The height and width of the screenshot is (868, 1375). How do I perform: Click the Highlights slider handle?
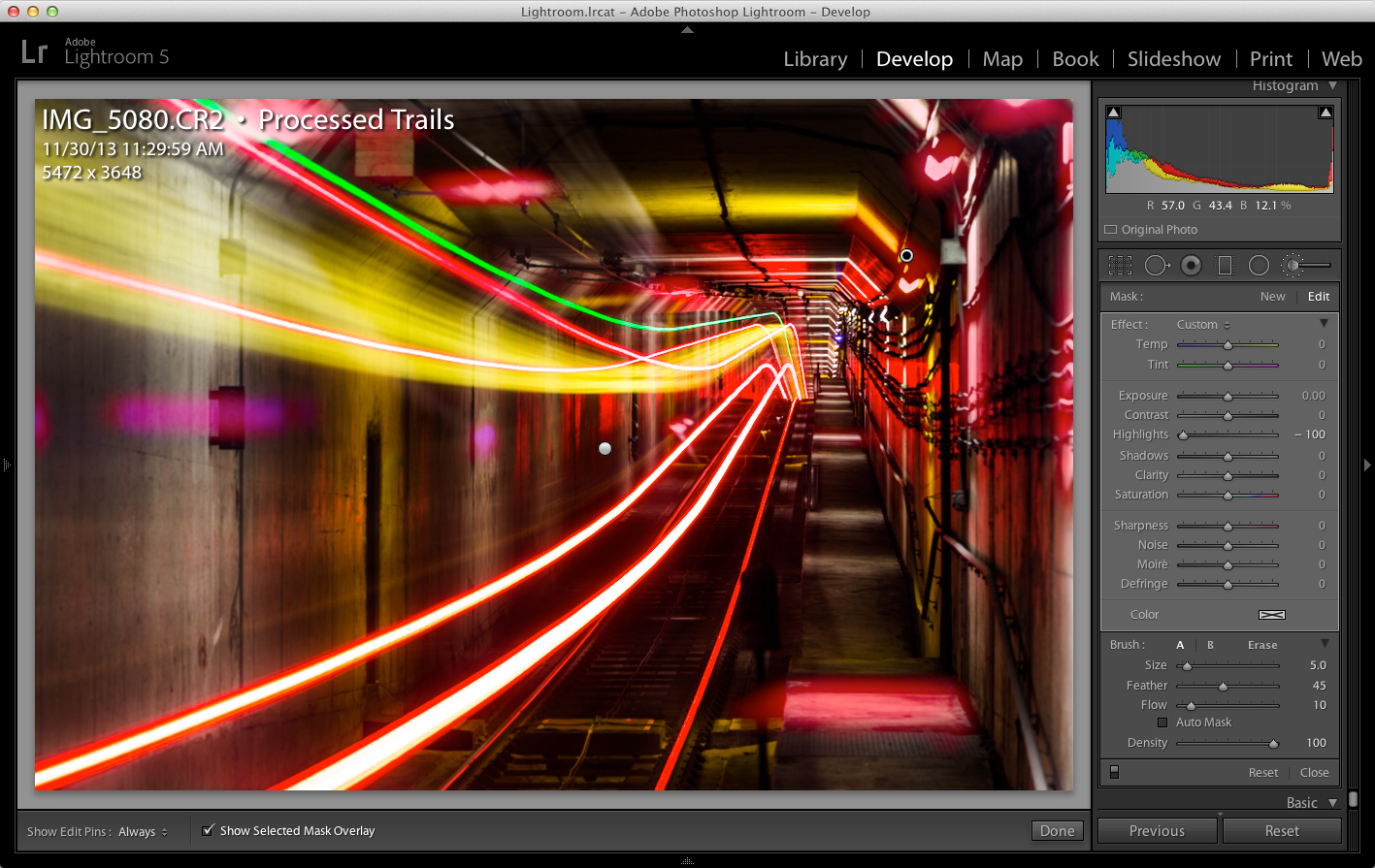pos(1183,435)
